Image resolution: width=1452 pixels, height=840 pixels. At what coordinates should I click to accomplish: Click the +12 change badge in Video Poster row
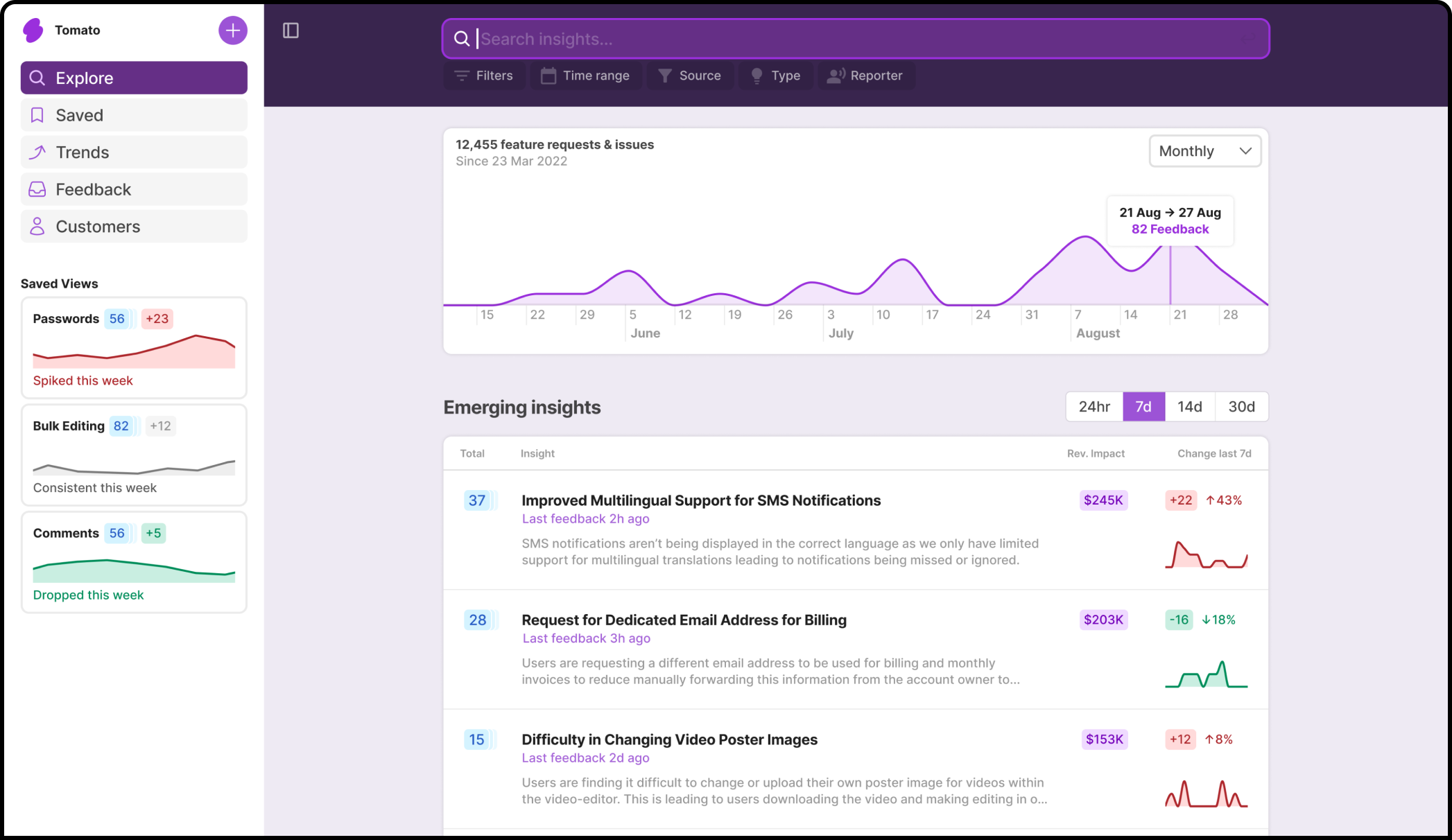(x=1180, y=740)
